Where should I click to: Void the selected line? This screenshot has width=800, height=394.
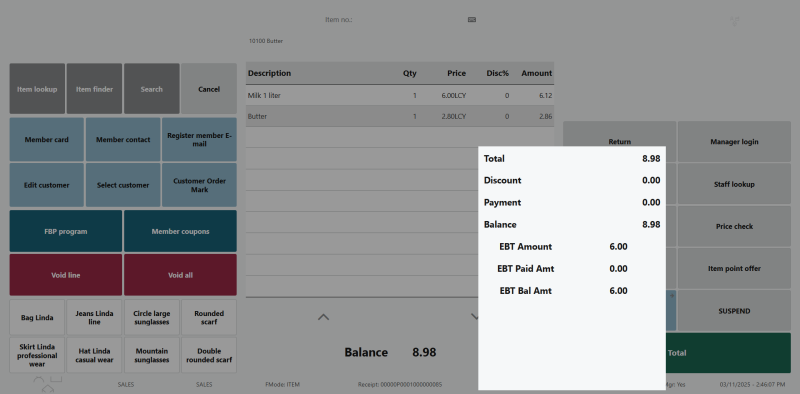[x=66, y=275]
